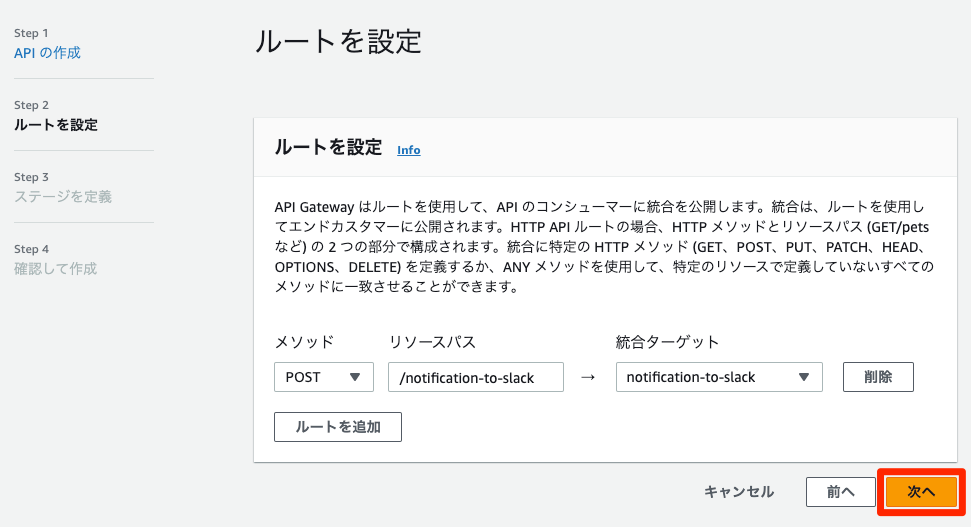
Task: Go to Step 1 API の作成 link
Action: (x=47, y=53)
